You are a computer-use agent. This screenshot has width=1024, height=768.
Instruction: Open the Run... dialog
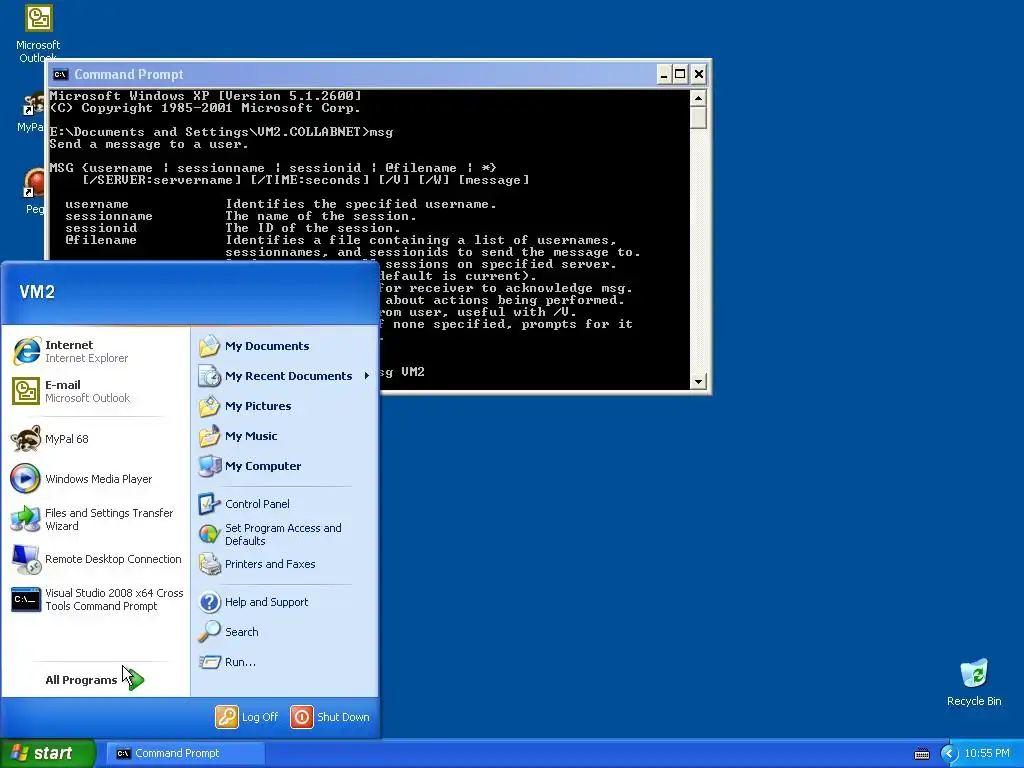[x=285, y=662]
